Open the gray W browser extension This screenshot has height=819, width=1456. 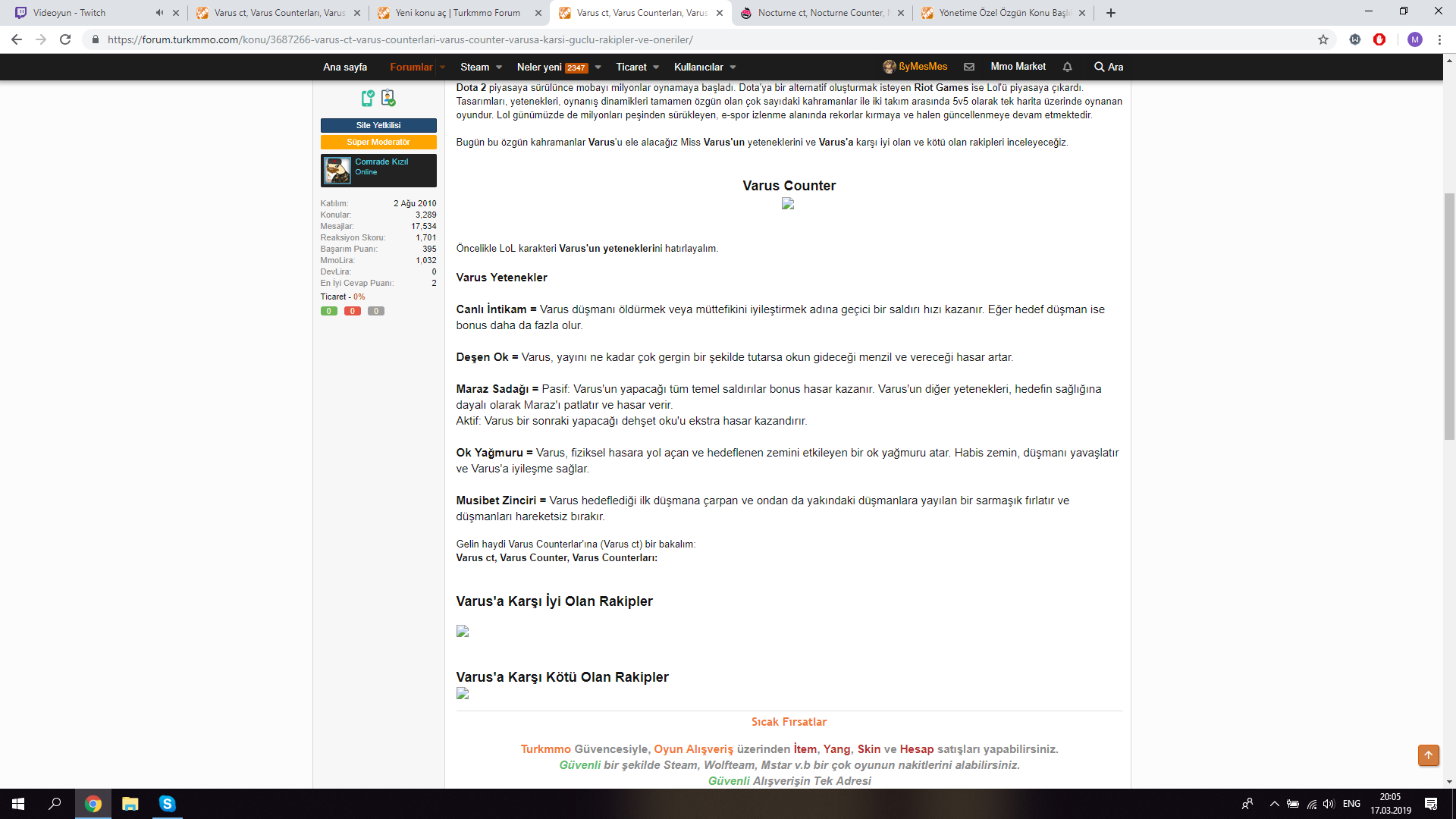[x=1355, y=39]
